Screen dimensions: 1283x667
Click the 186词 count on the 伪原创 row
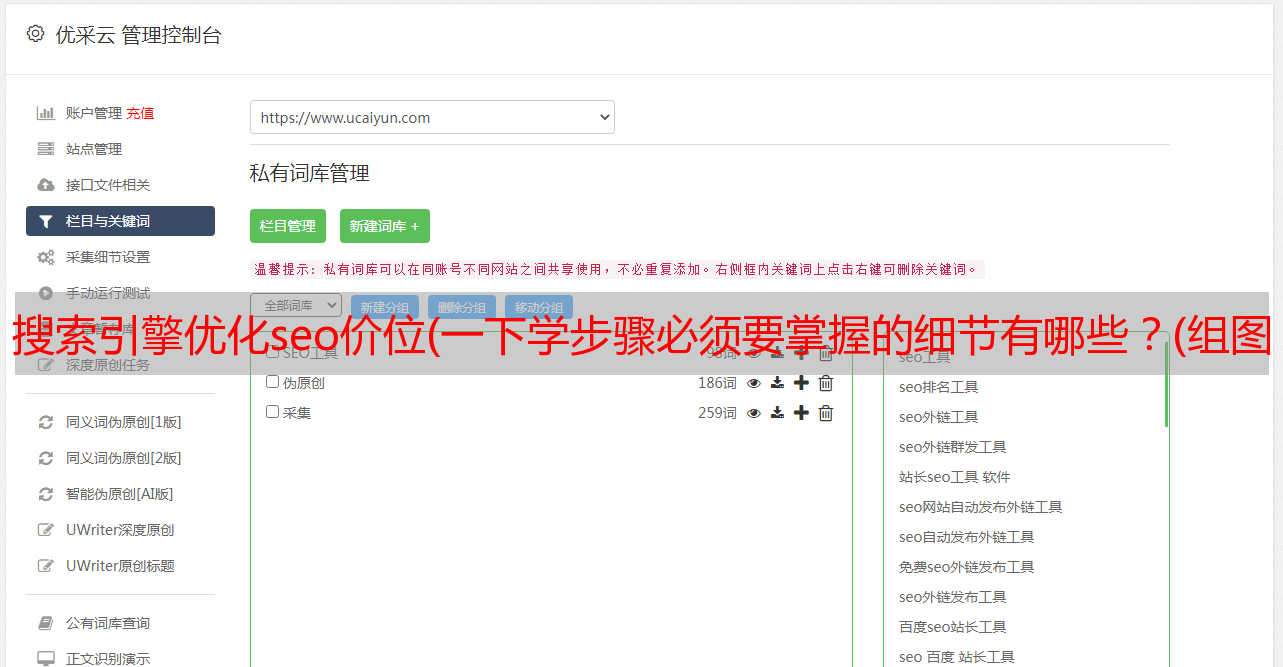(x=717, y=383)
